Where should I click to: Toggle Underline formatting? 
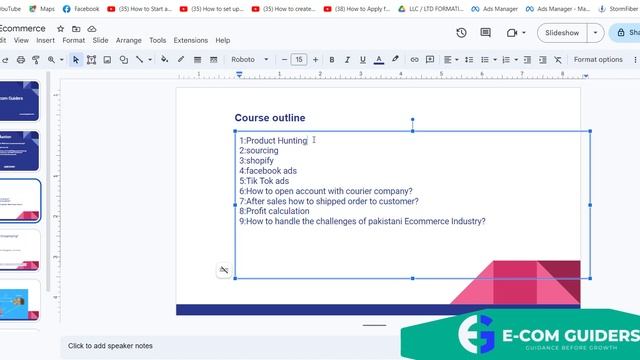362,60
